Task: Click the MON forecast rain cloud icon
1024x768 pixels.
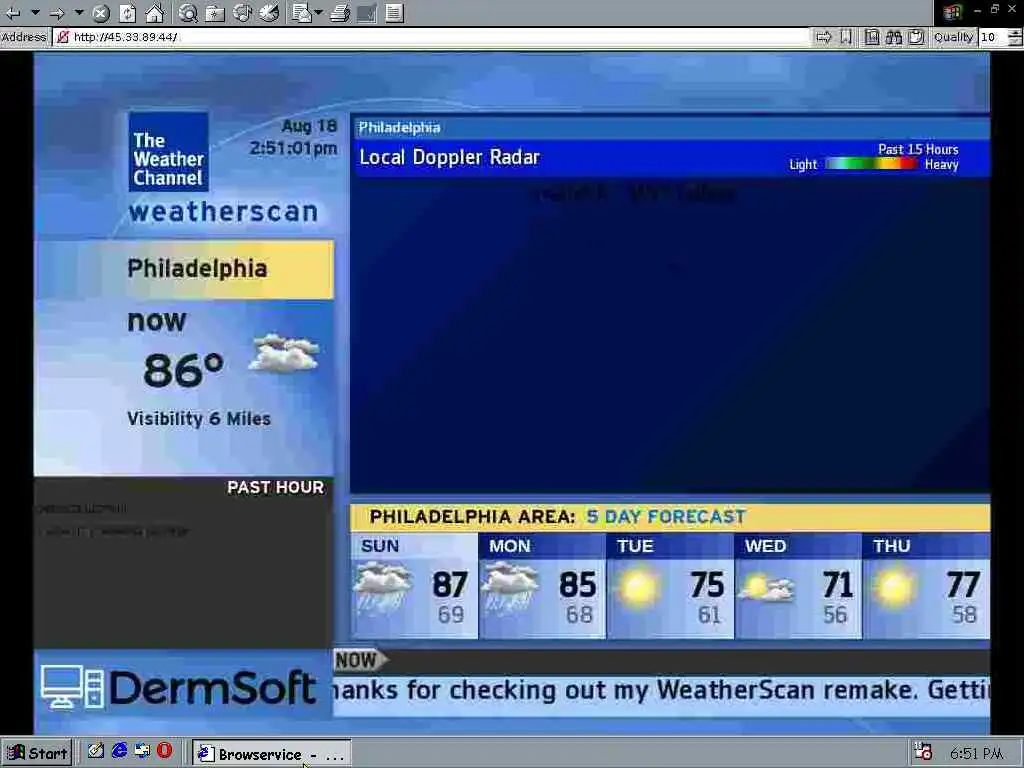Action: tap(510, 588)
